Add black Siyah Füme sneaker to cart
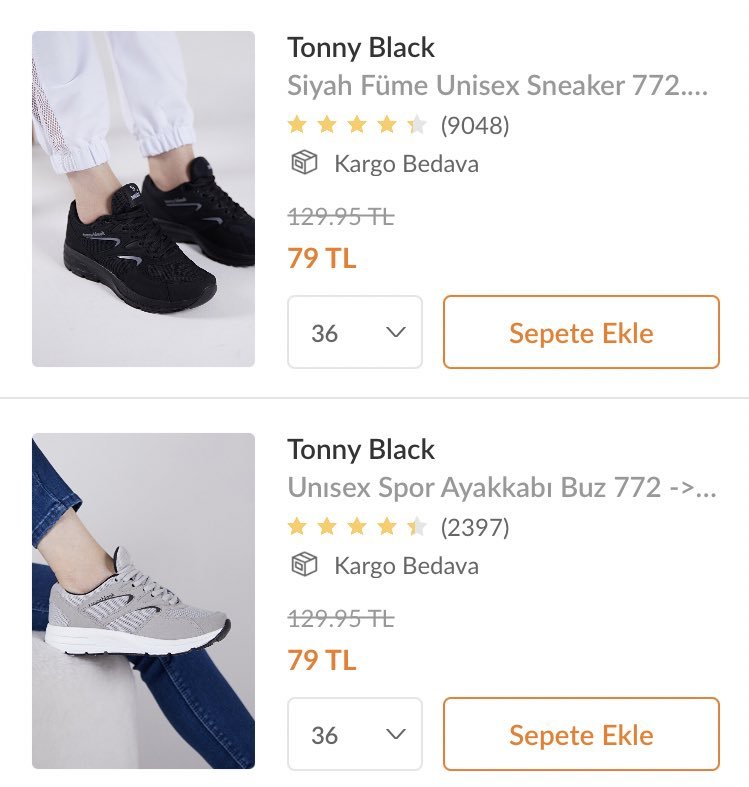 click(581, 332)
